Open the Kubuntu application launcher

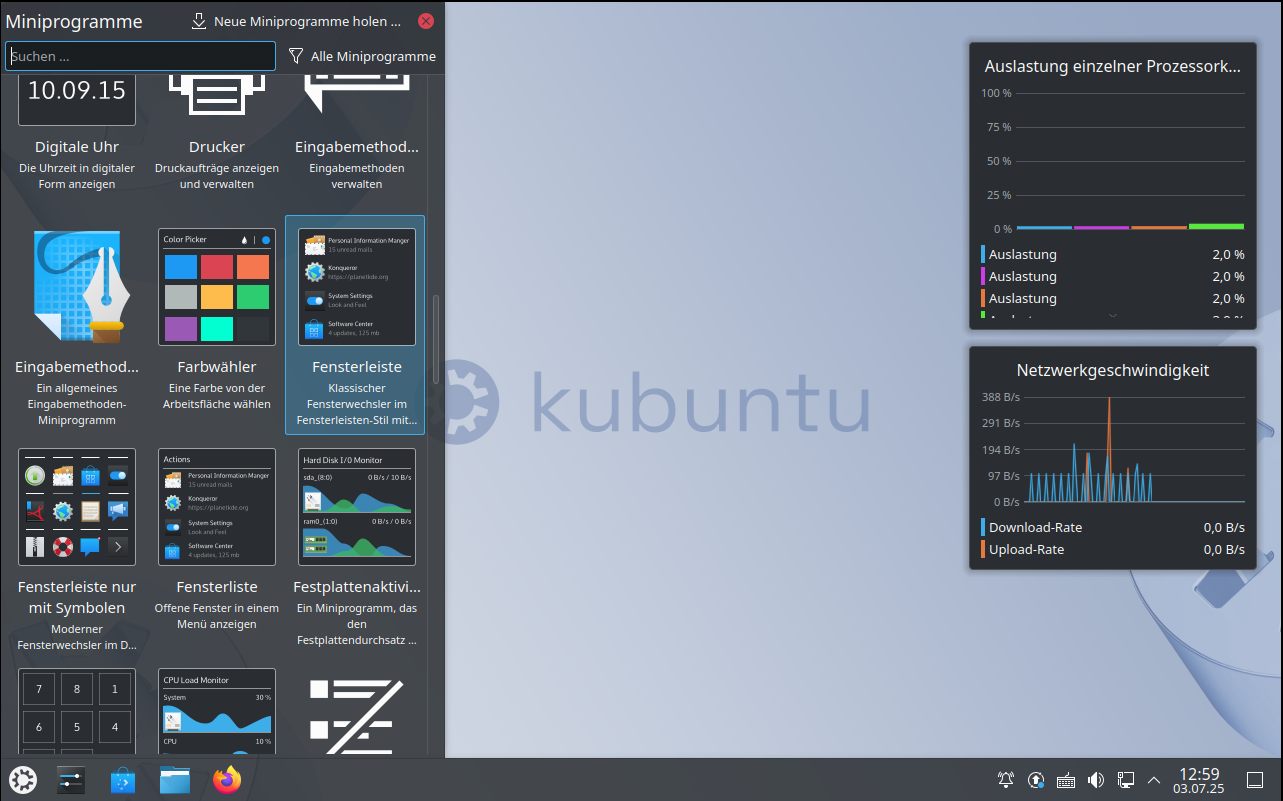tap(22, 779)
